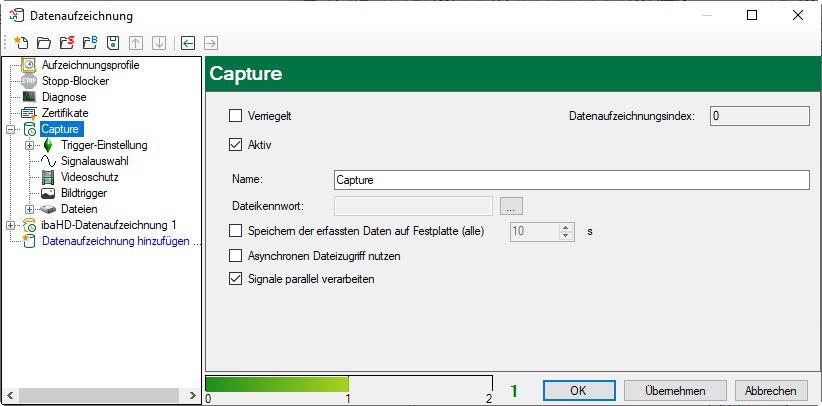Expand the Dateien tree node
Viewport: 822px width, 406px height.
coord(30,209)
